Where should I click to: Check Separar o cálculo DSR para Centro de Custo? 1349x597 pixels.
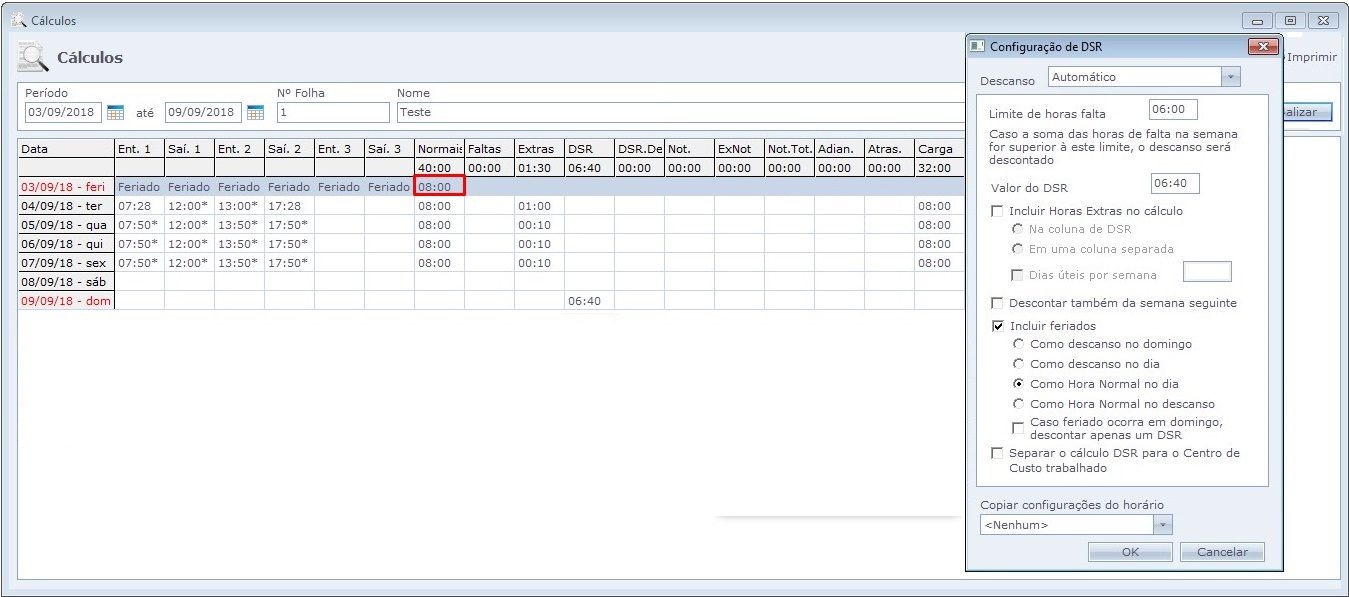tap(997, 453)
